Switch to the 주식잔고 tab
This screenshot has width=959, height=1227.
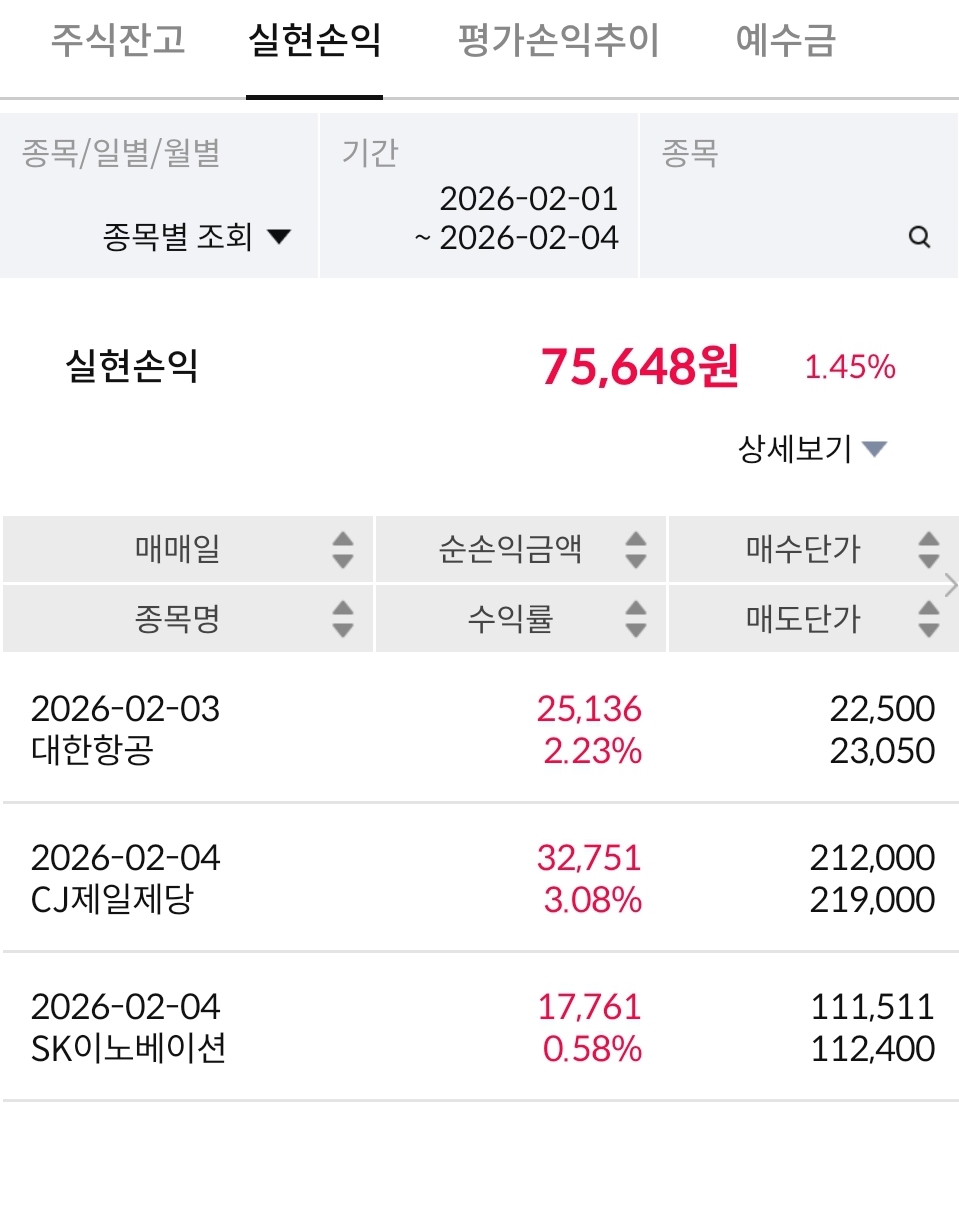[x=118, y=42]
